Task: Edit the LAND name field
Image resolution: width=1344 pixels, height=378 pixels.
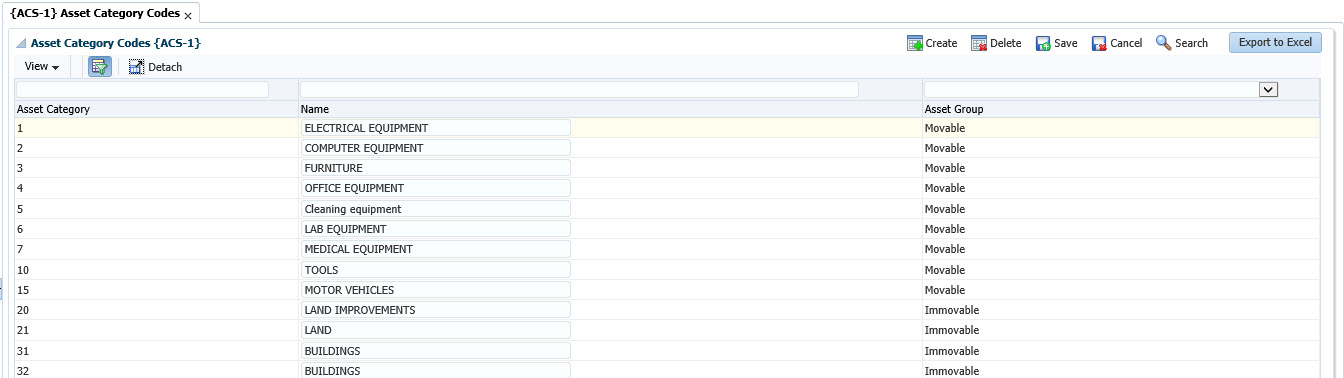Action: click(435, 330)
